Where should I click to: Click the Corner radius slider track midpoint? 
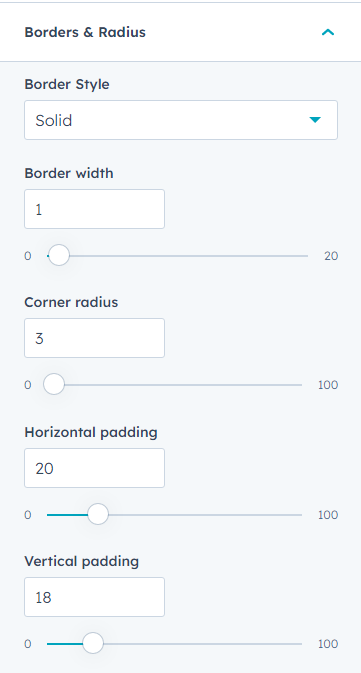pos(174,385)
